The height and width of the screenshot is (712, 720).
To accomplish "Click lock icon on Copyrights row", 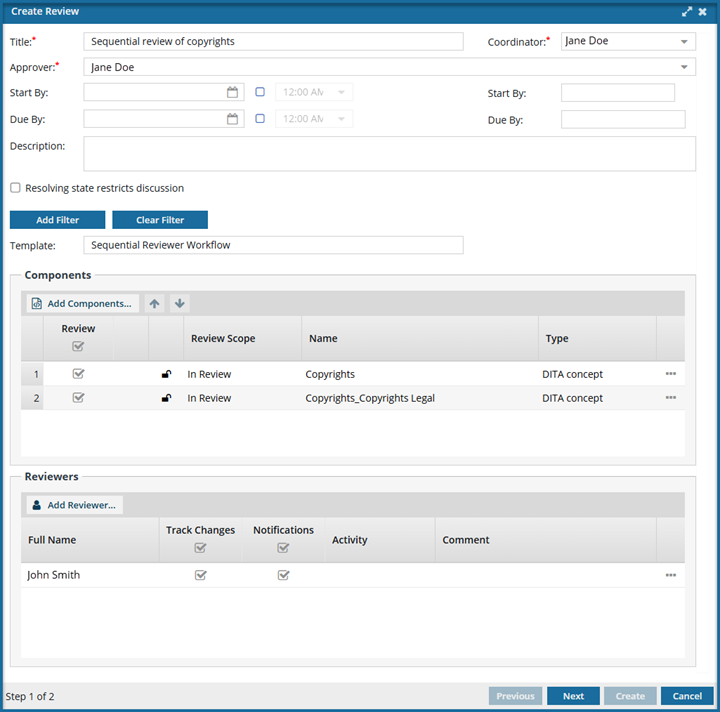I will point(166,374).
